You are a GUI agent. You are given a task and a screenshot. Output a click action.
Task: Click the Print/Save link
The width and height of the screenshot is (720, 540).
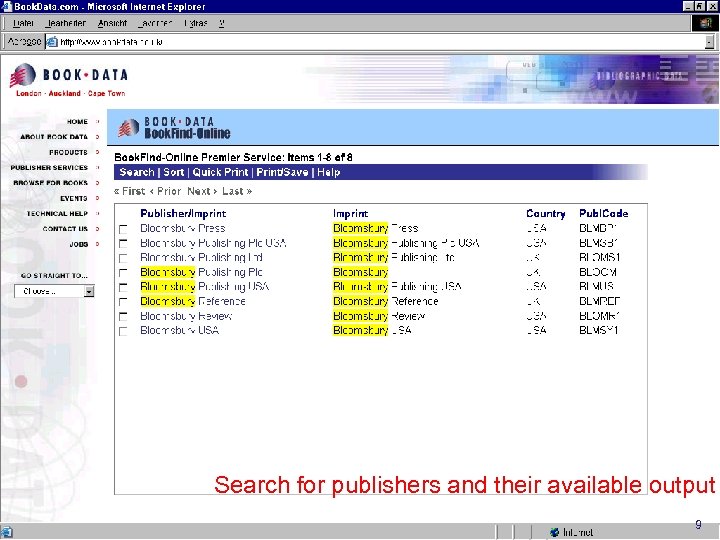pyautogui.click(x=282, y=172)
